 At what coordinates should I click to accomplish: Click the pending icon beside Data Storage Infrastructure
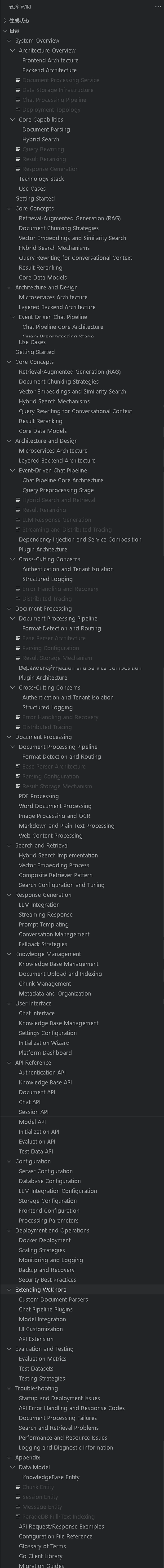coord(18,90)
